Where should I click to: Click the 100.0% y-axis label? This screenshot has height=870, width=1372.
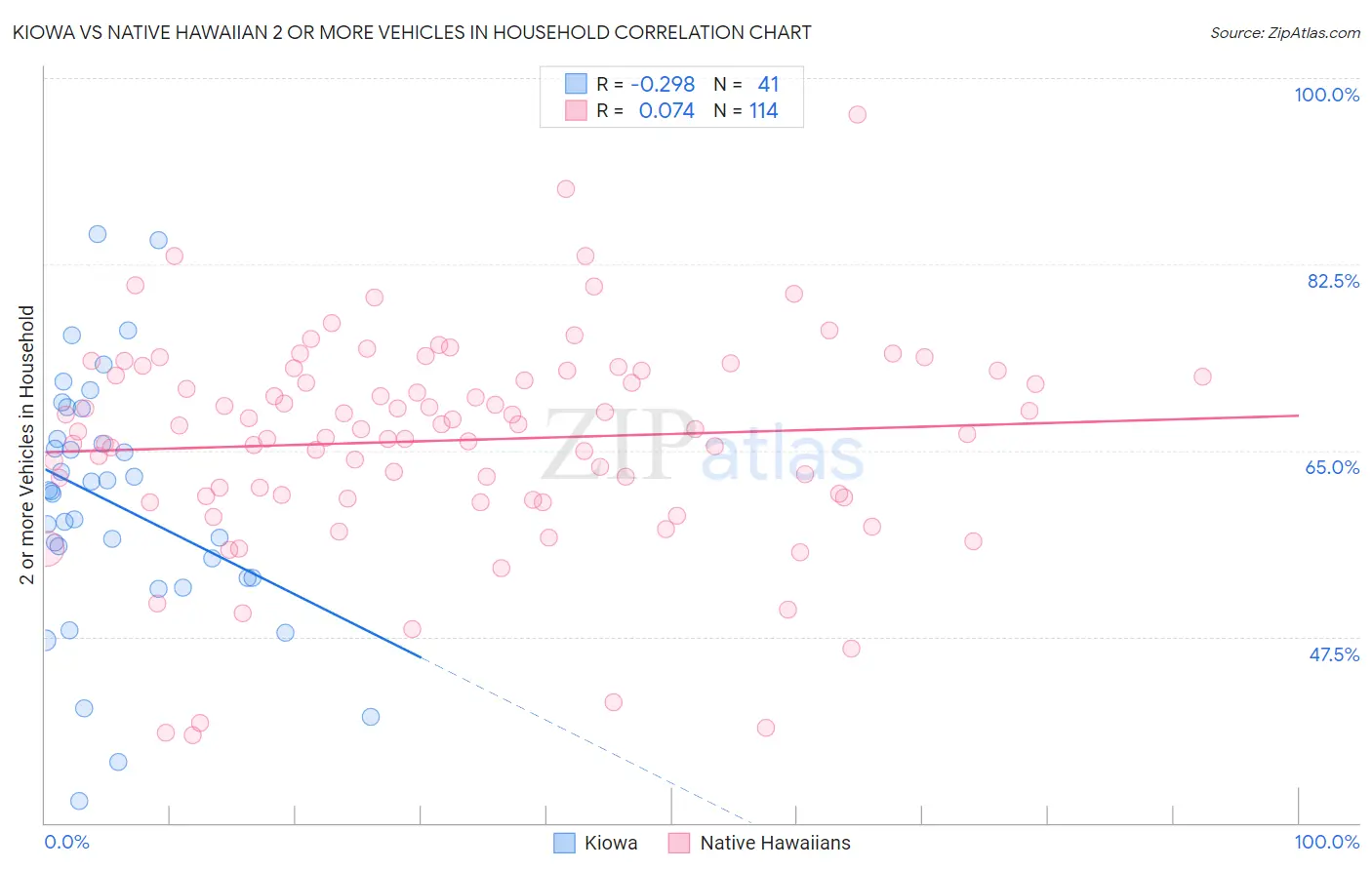click(x=1327, y=95)
